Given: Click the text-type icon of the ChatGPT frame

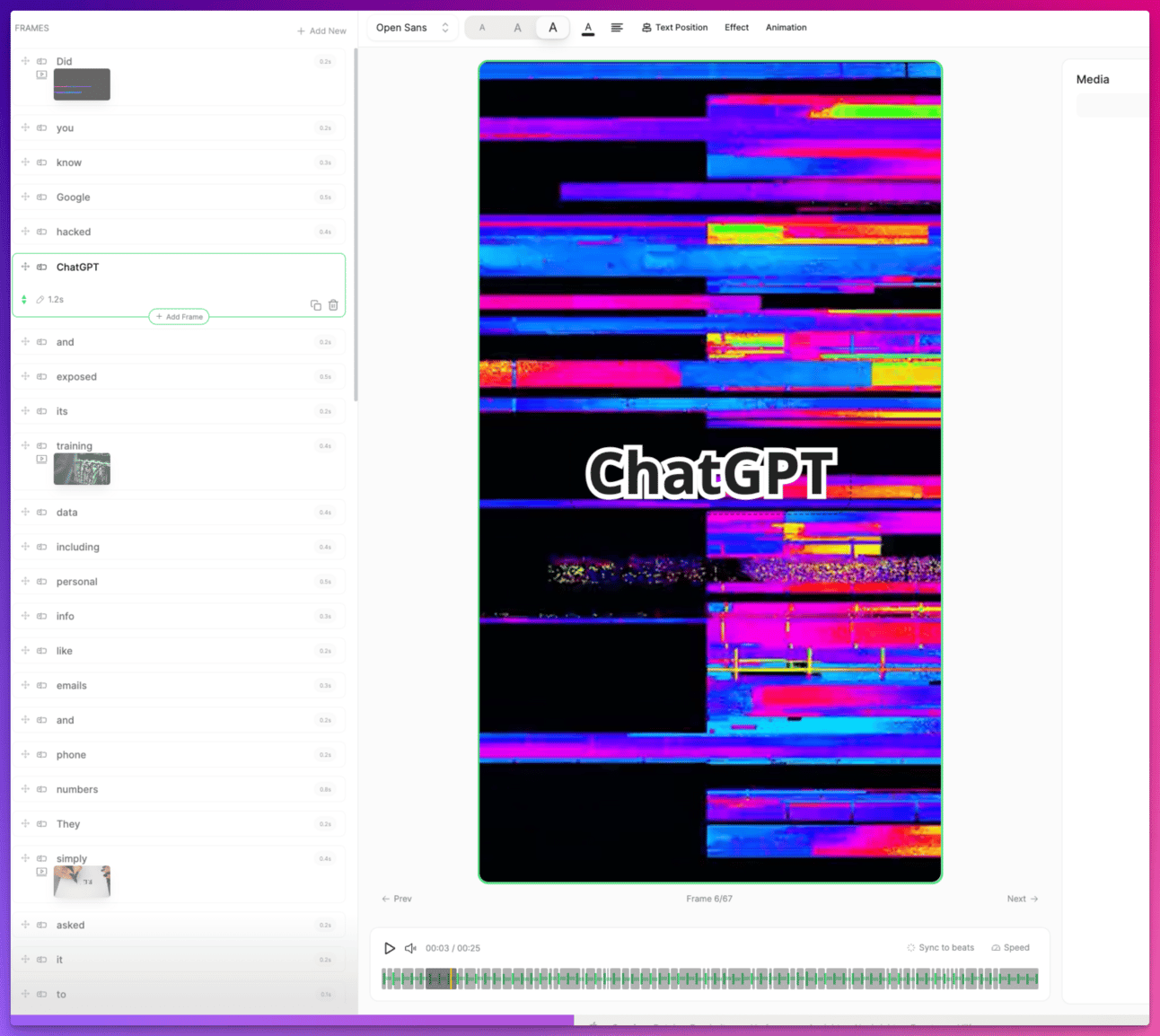Looking at the screenshot, I should coord(41,267).
